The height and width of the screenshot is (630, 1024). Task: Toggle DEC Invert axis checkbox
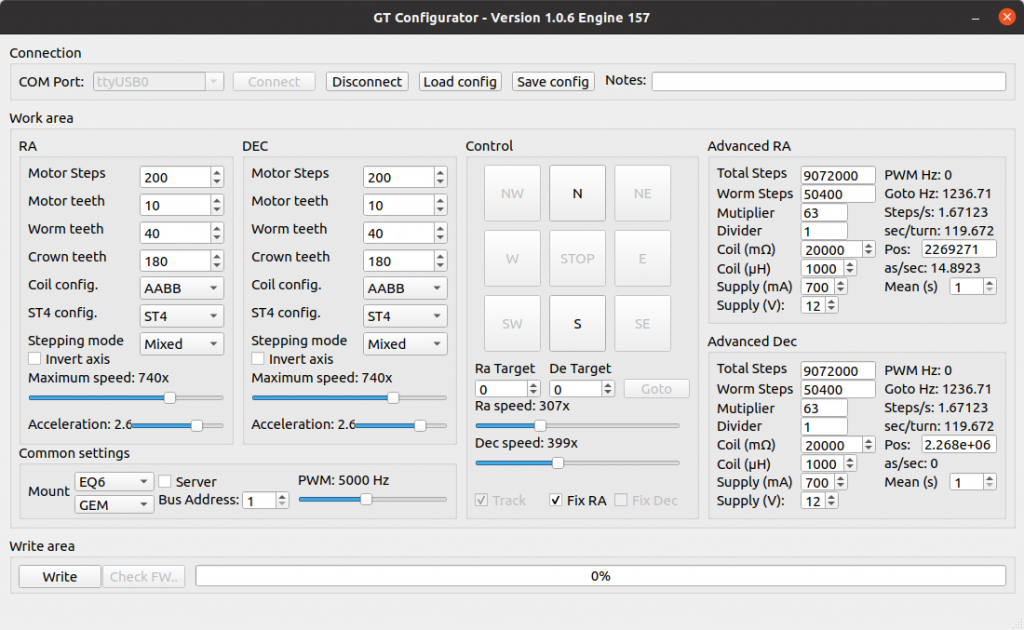click(258, 358)
